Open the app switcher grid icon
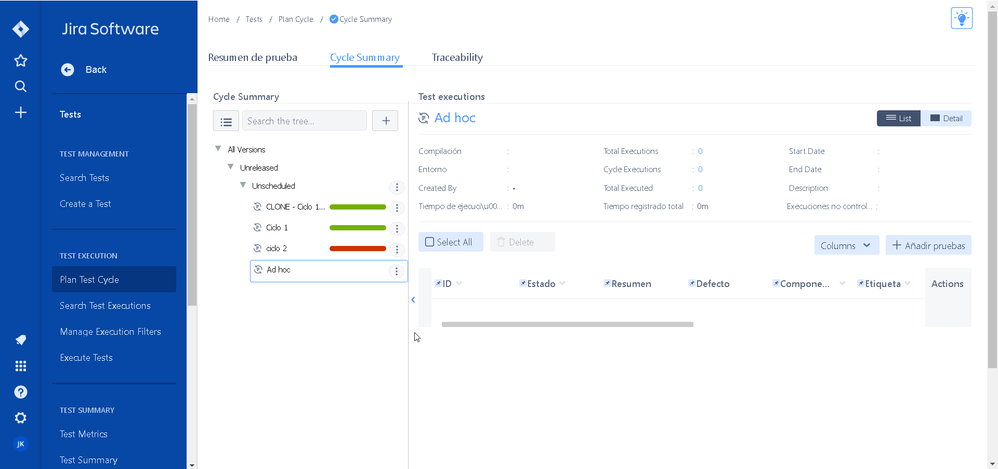The width and height of the screenshot is (998, 469). (20, 366)
